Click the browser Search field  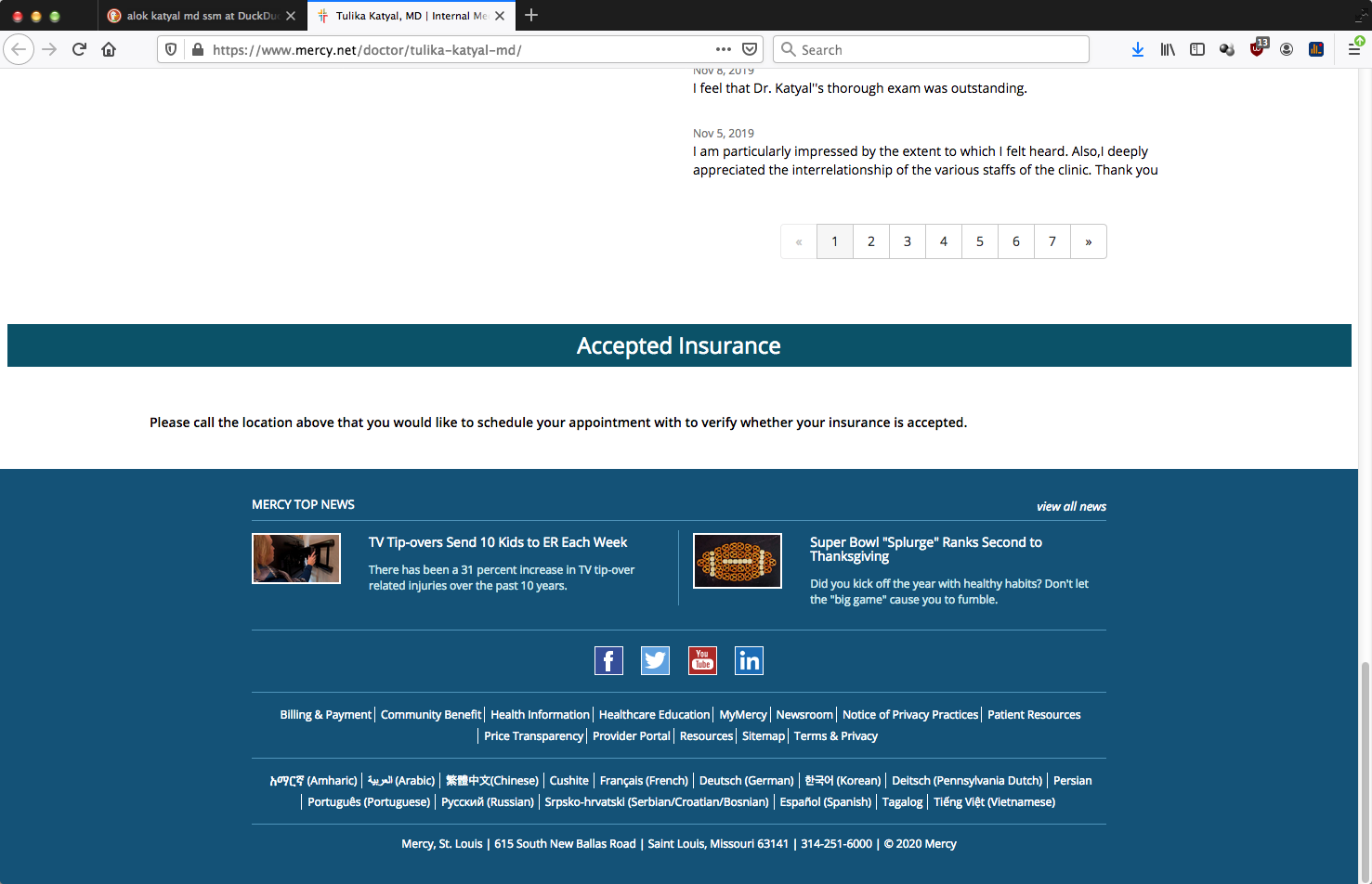point(931,49)
